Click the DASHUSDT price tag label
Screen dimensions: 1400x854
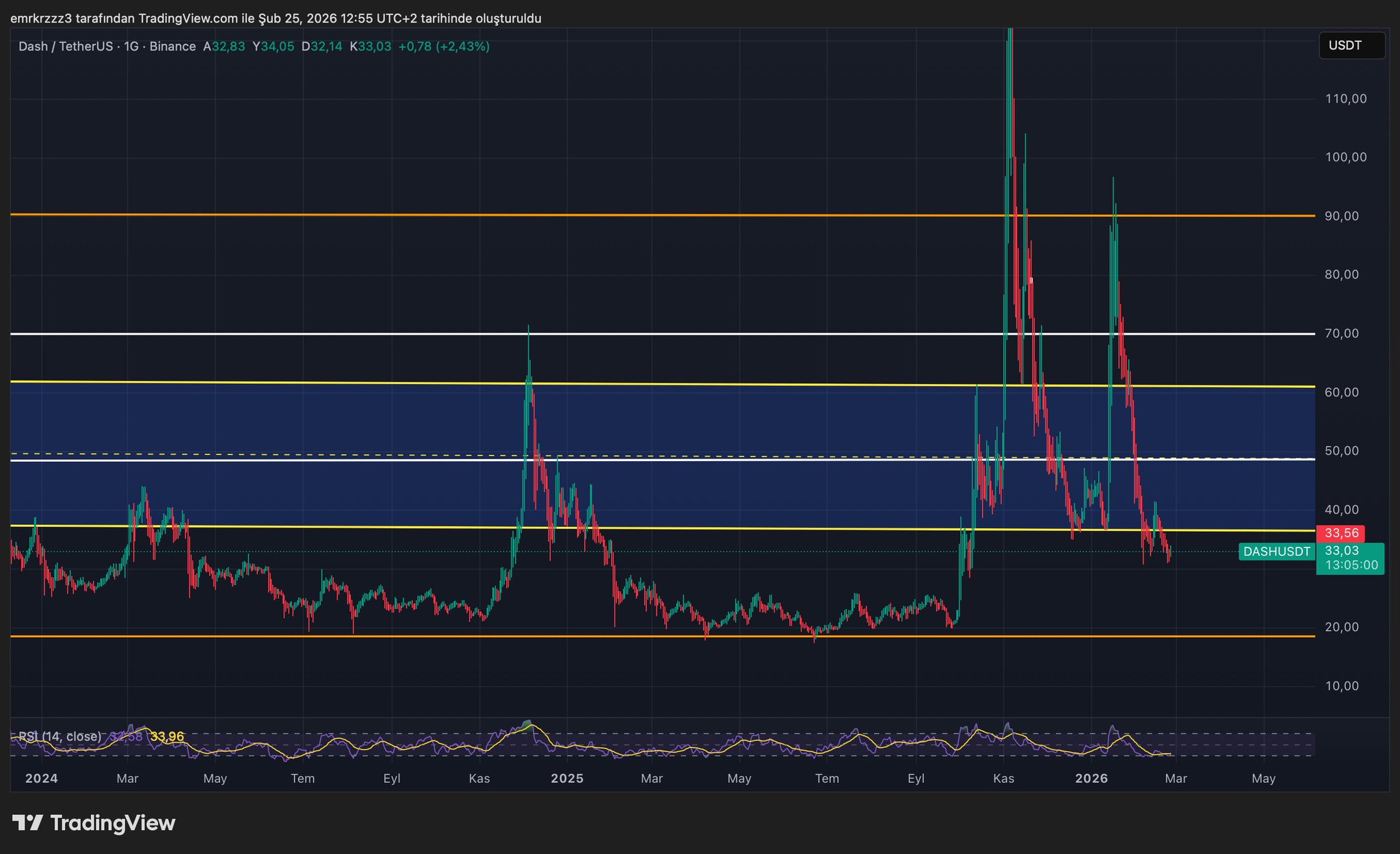[x=1276, y=552]
